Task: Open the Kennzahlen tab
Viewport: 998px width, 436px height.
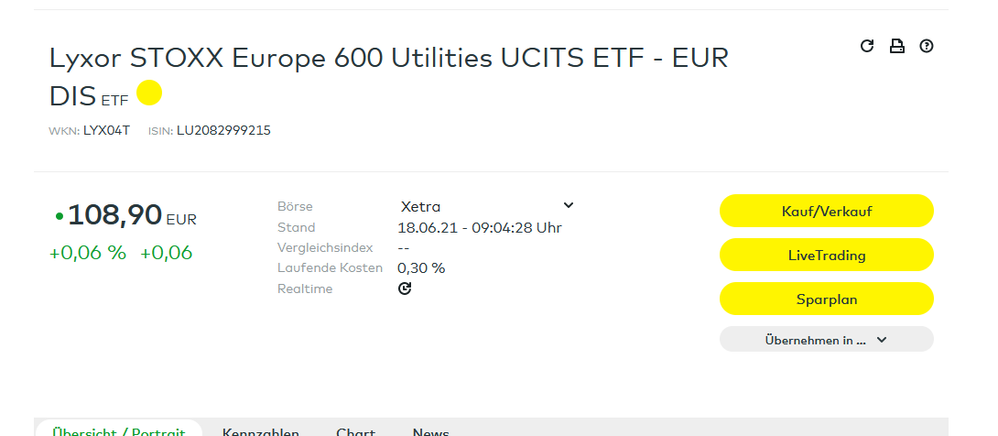Action: (260, 432)
